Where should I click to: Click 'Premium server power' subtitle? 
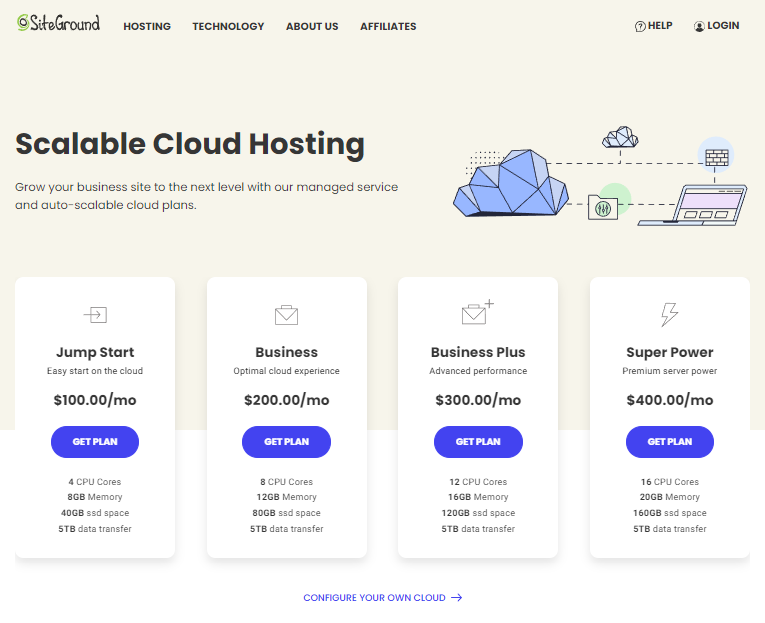click(x=670, y=371)
